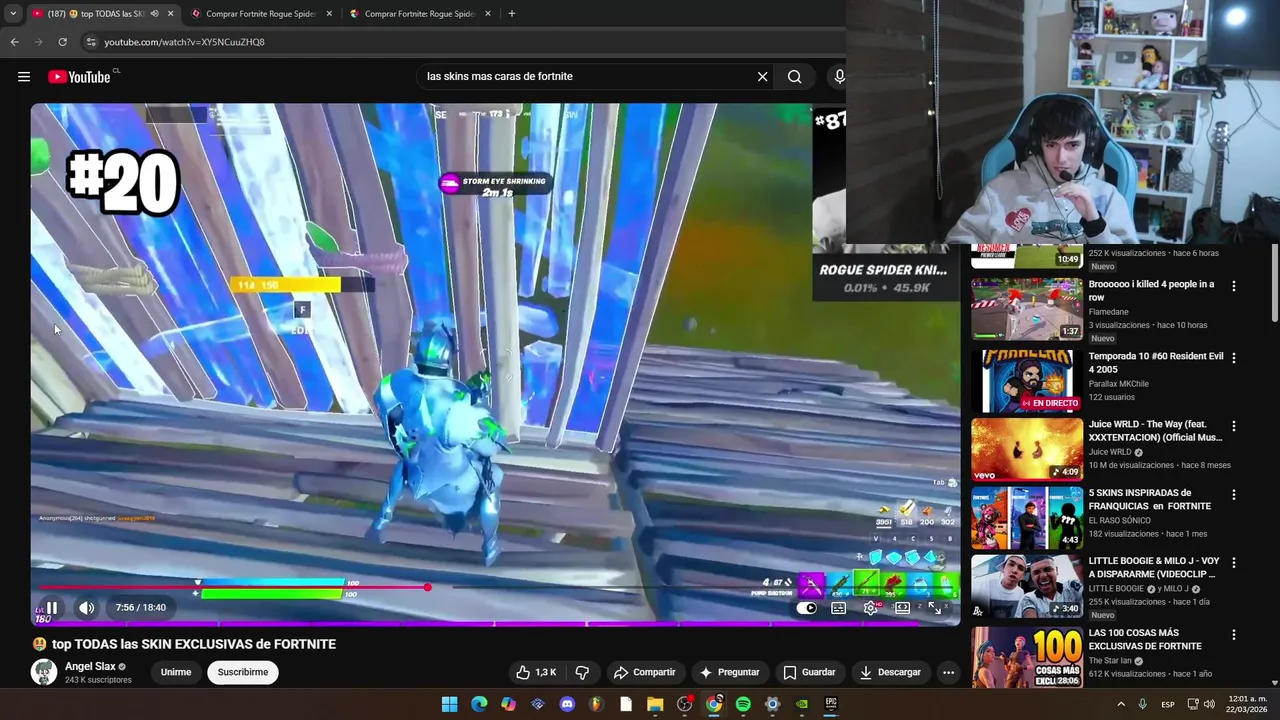Viewport: 1280px width, 720px height.
Task: Go to the YouTube home logo
Action: (79, 77)
